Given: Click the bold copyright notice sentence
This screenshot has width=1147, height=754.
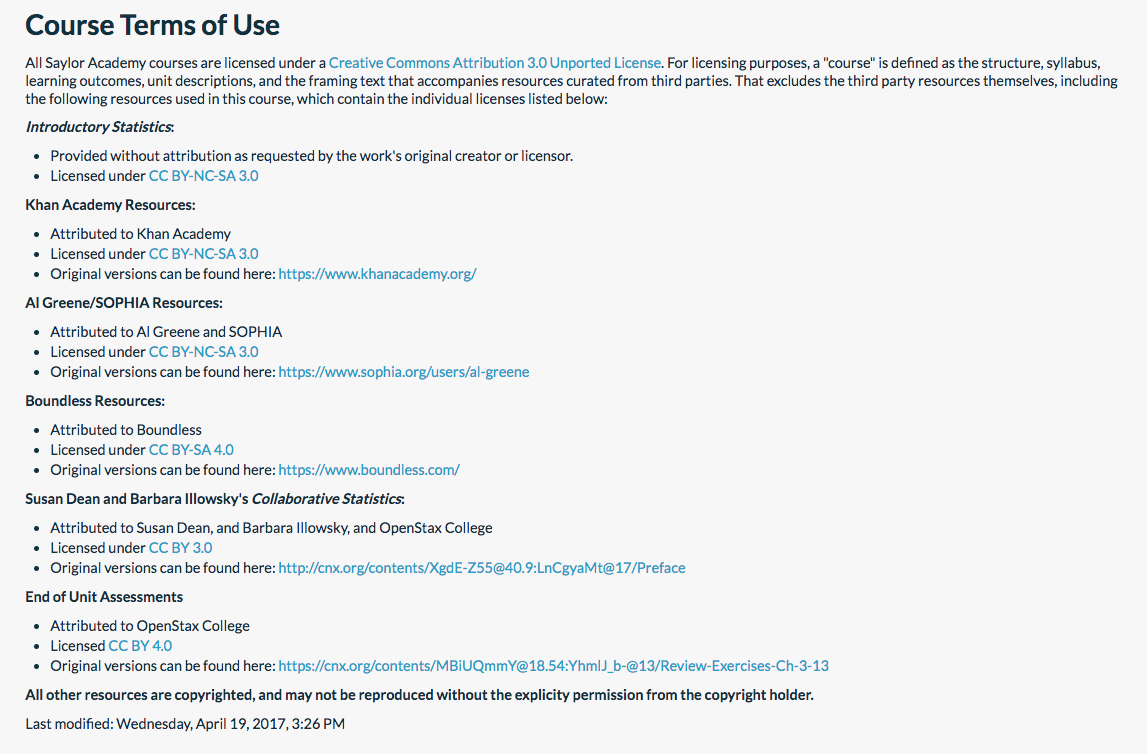Looking at the screenshot, I should [x=419, y=695].
